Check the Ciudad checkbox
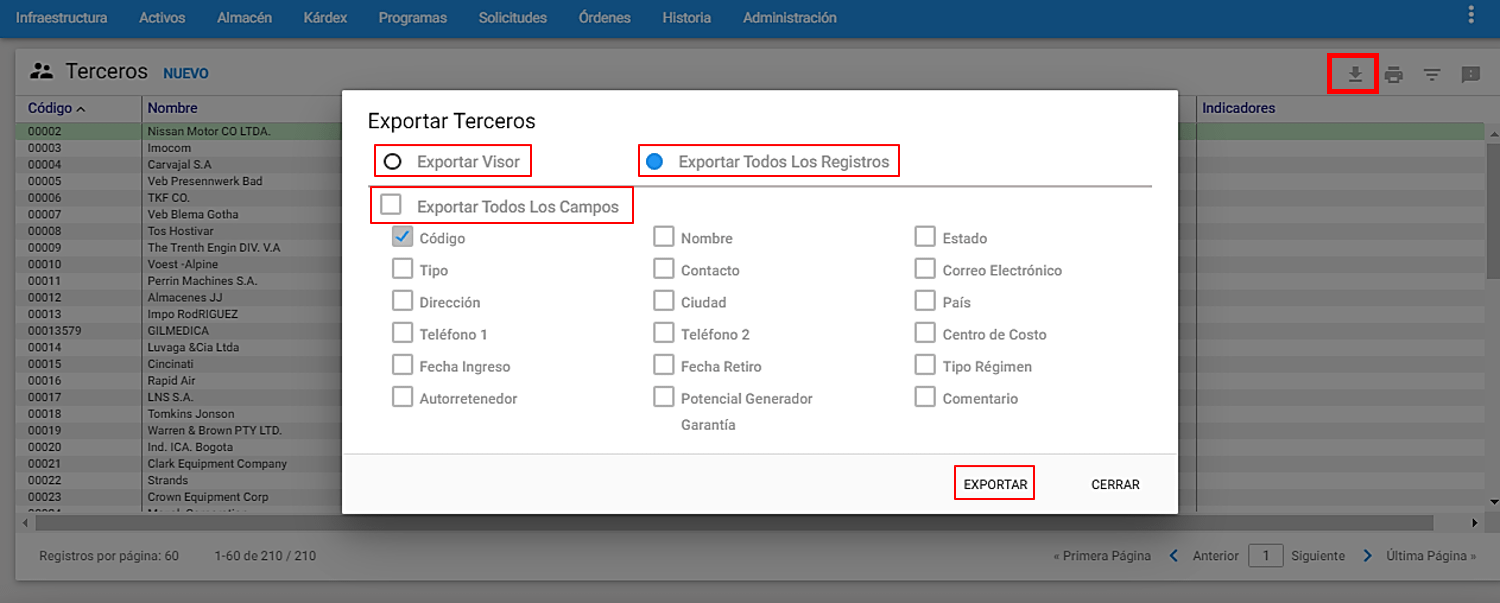The width and height of the screenshot is (1500, 603). point(663,301)
